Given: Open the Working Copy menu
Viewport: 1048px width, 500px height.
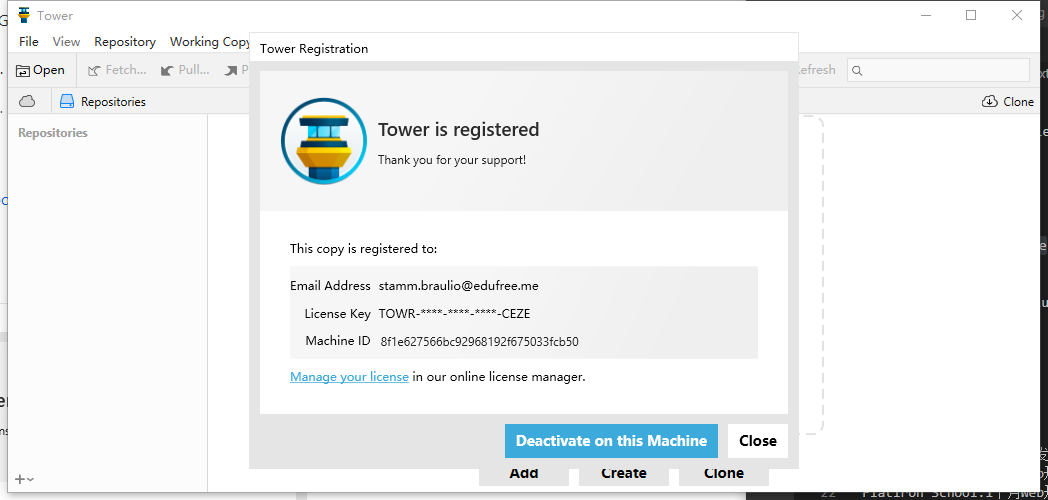Looking at the screenshot, I should pos(209,41).
